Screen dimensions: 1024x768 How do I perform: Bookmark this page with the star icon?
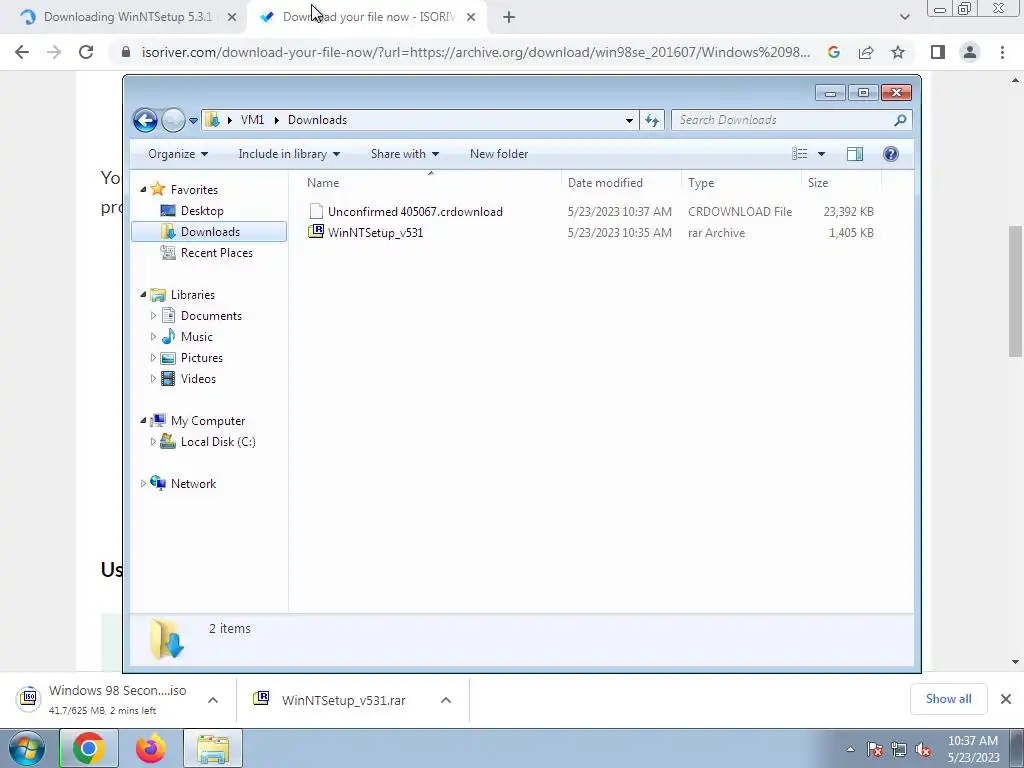point(898,52)
